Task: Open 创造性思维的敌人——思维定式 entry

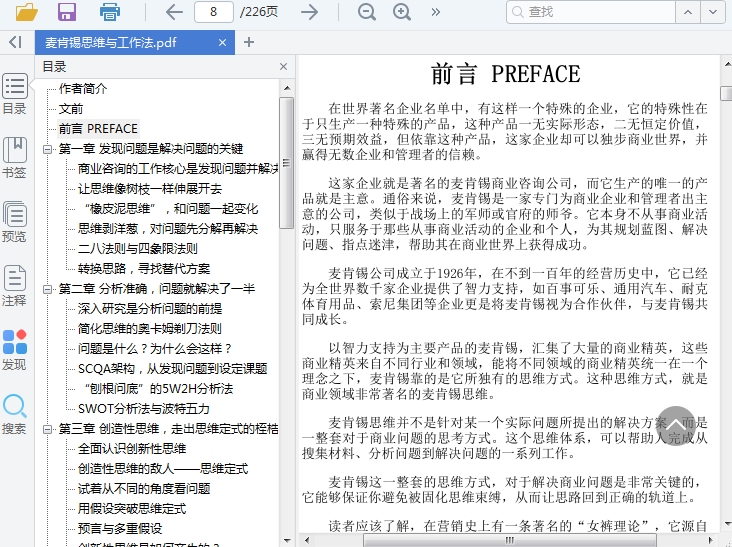Action: 163,469
